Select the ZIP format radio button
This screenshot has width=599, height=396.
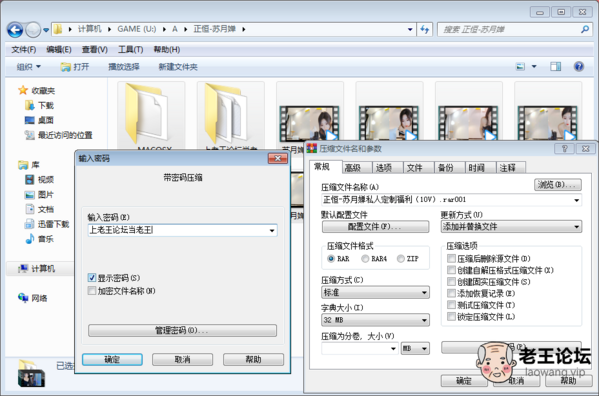tap(400, 259)
